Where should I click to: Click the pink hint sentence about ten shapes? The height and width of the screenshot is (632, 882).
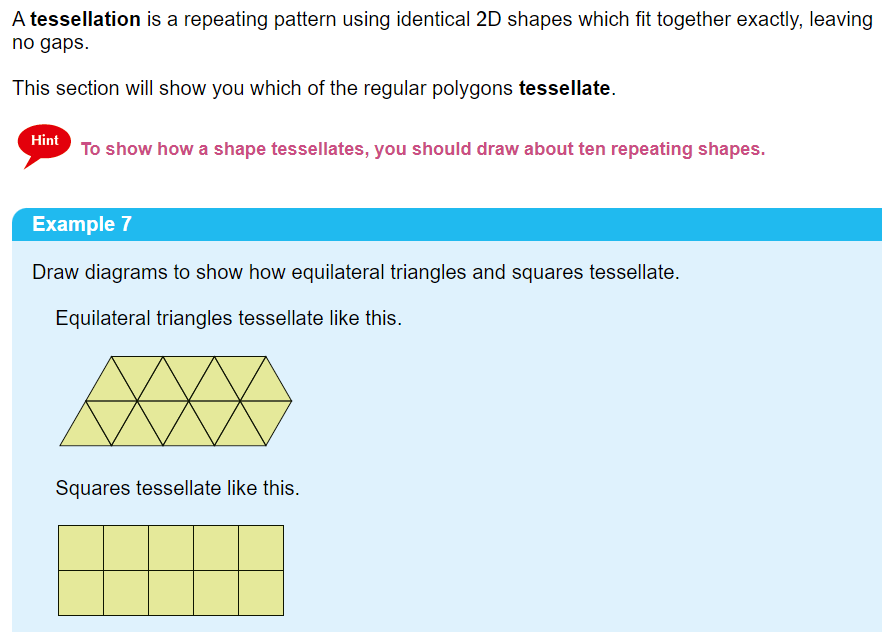tap(422, 149)
